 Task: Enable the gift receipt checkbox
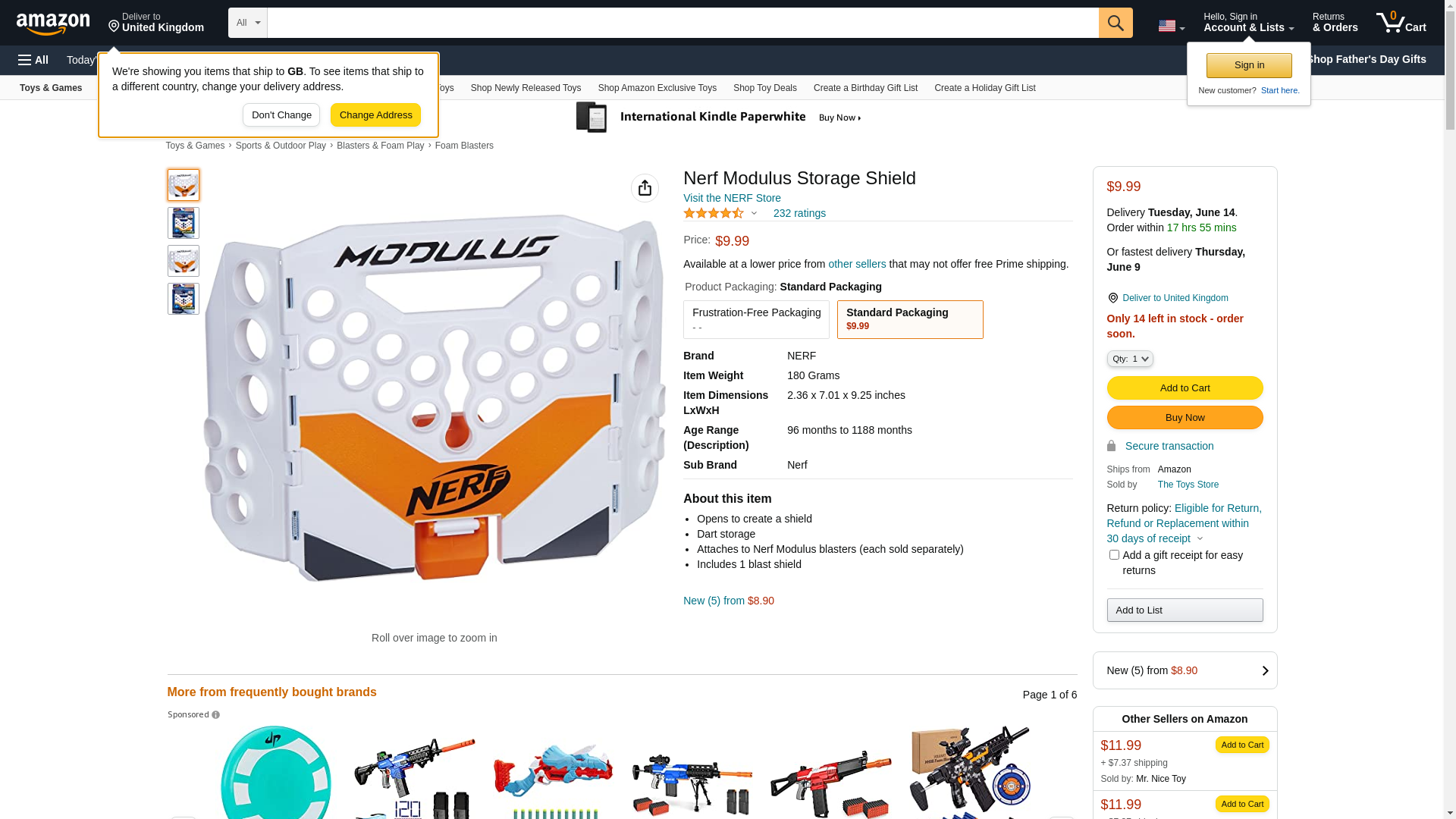click(1114, 555)
